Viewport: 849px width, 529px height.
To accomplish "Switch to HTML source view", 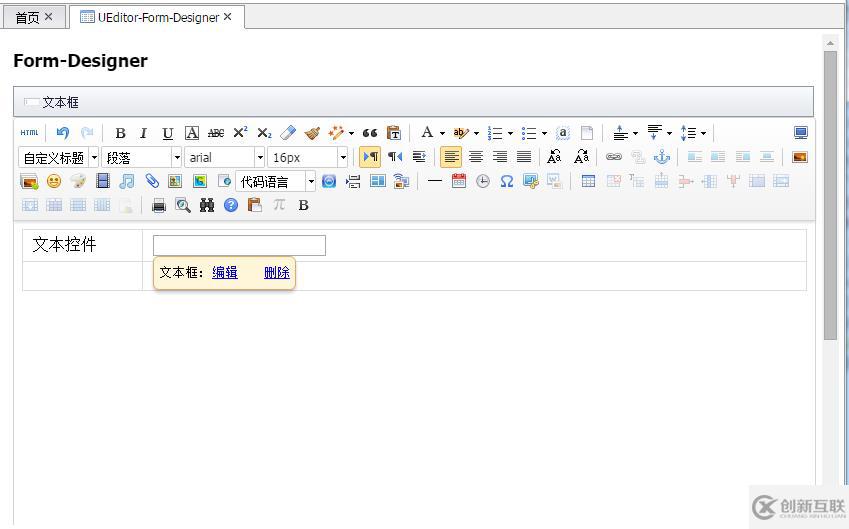I will point(29,133).
